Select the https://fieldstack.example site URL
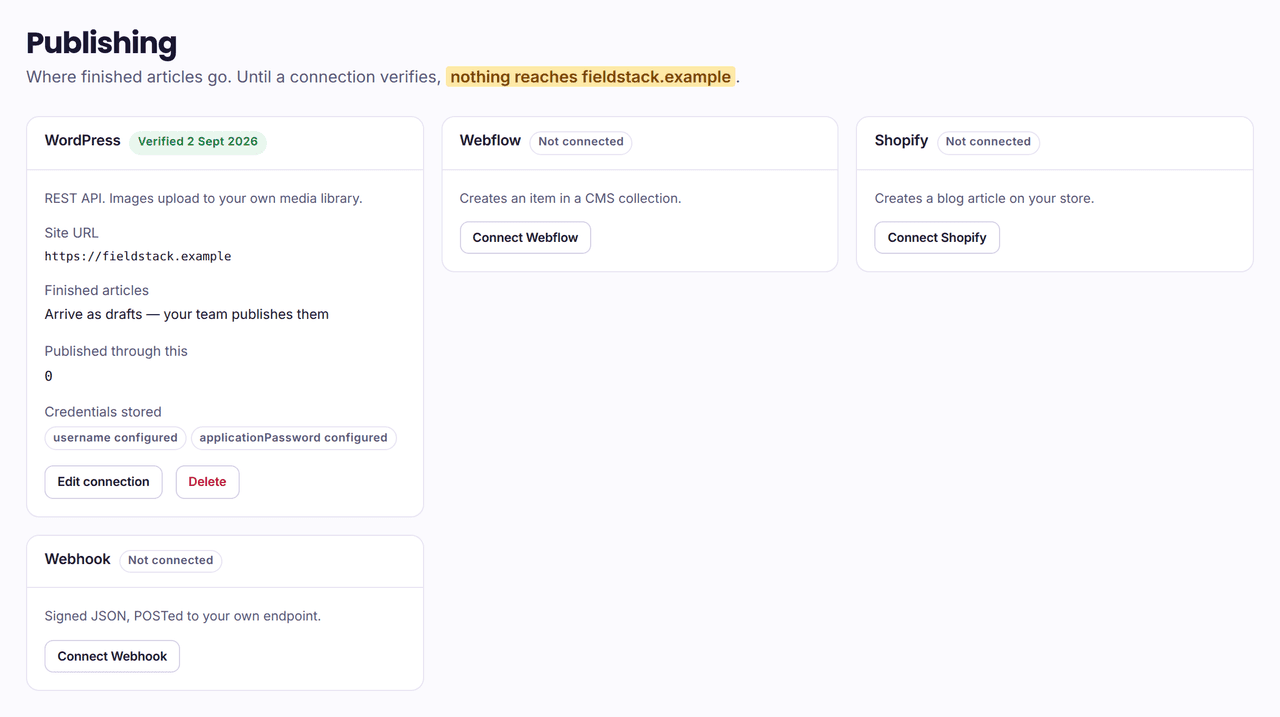The height and width of the screenshot is (717, 1280). point(138,257)
